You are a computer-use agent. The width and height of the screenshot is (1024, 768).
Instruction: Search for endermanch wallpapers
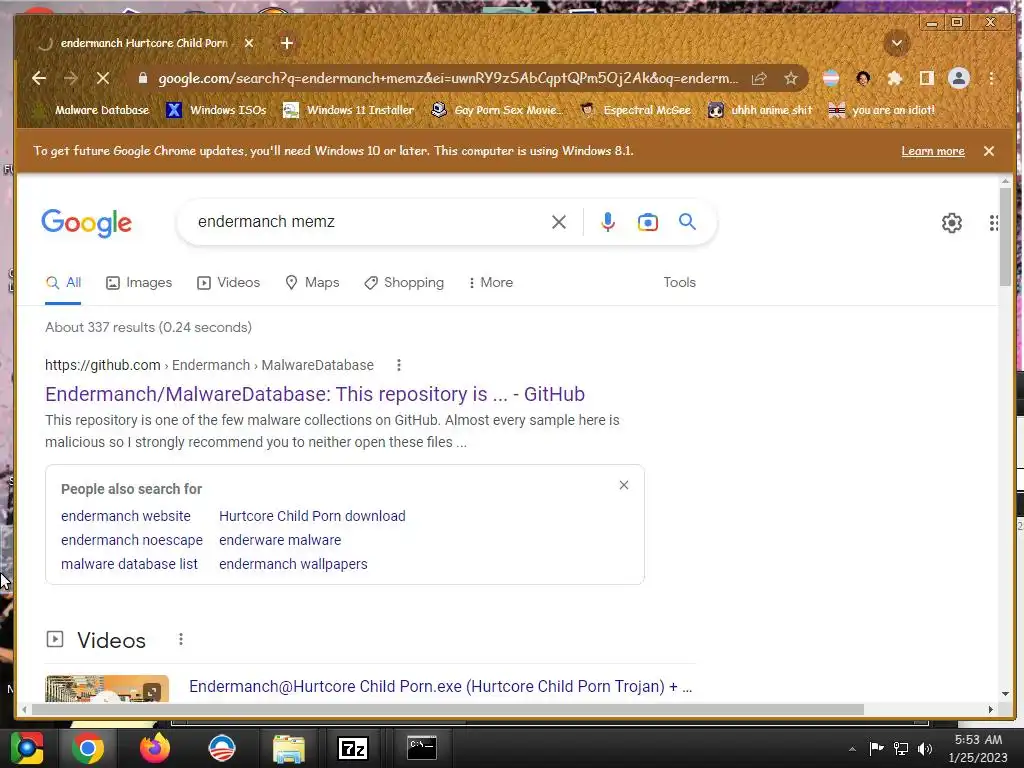pos(293,564)
